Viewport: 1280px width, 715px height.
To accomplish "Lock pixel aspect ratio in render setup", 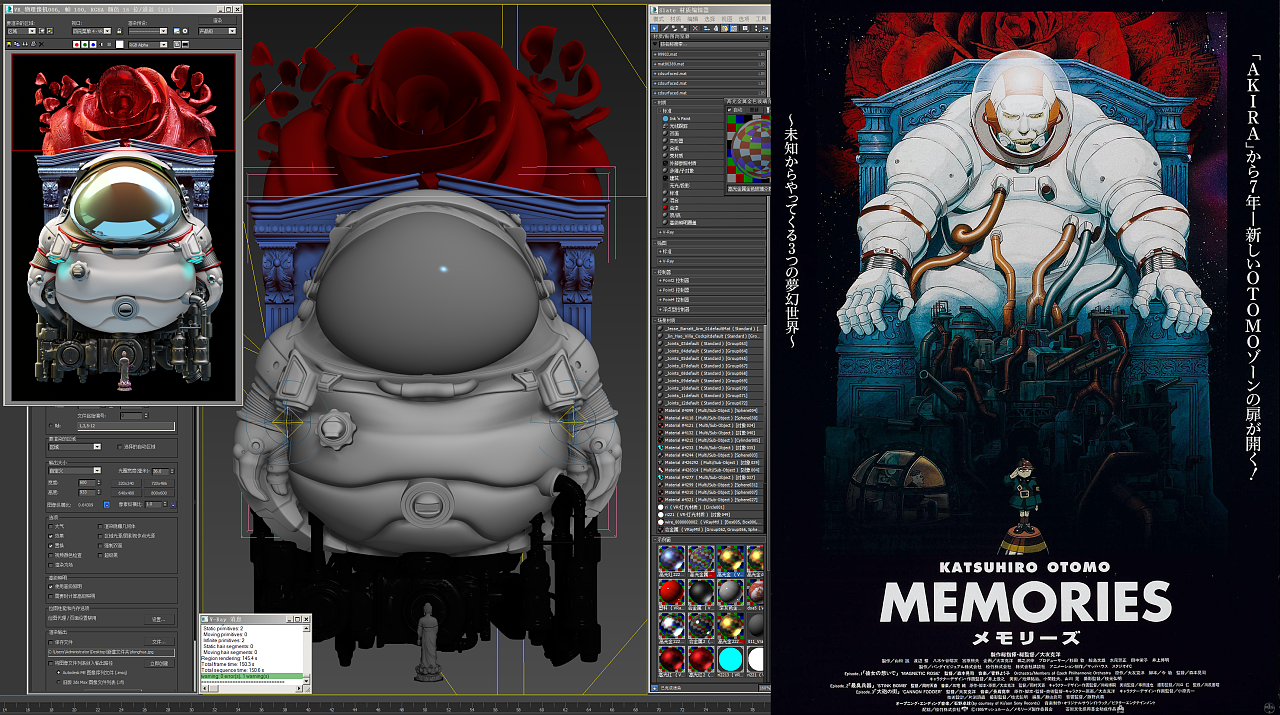I will point(173,505).
